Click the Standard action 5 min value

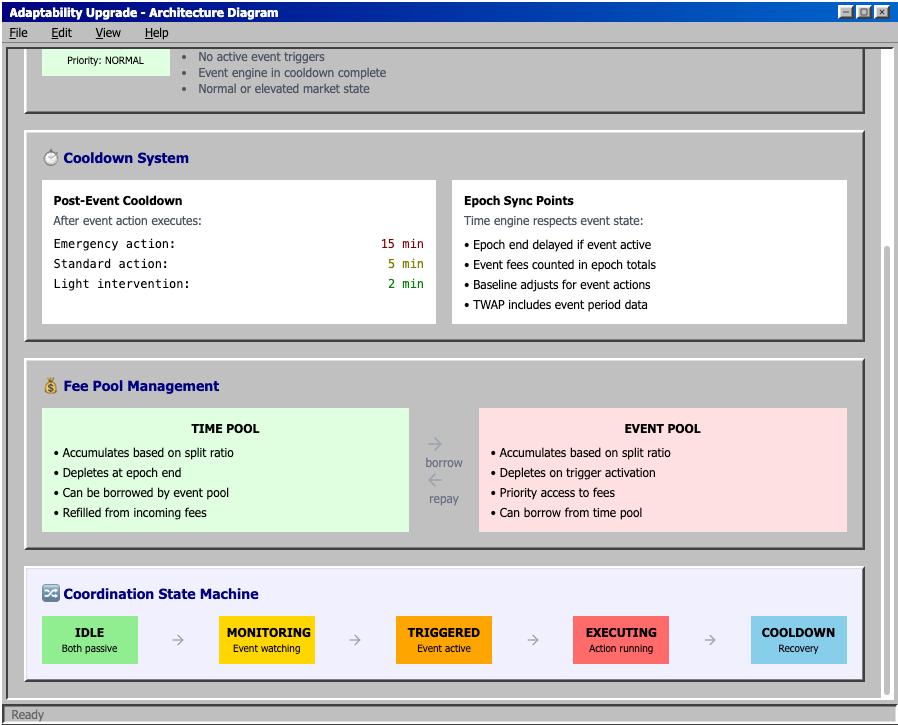(x=405, y=264)
